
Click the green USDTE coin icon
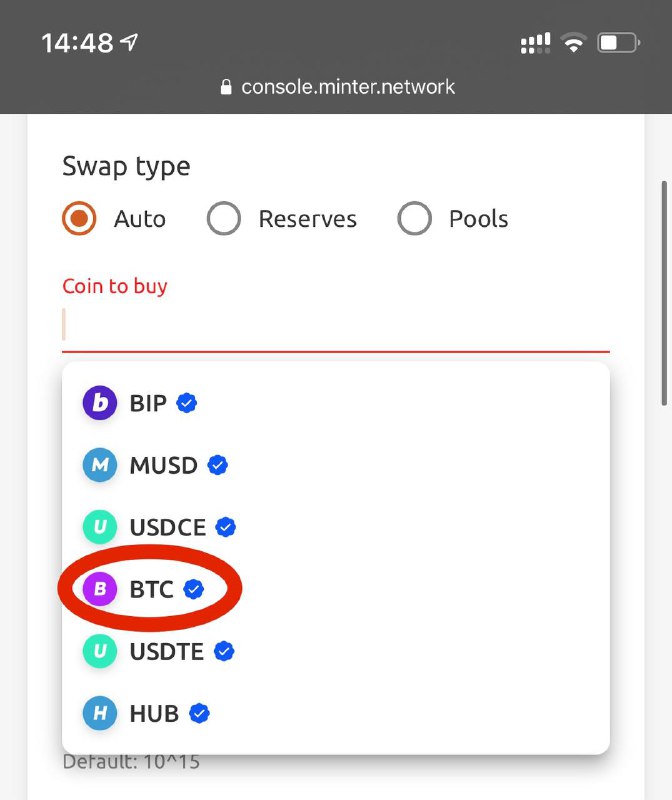tap(100, 651)
